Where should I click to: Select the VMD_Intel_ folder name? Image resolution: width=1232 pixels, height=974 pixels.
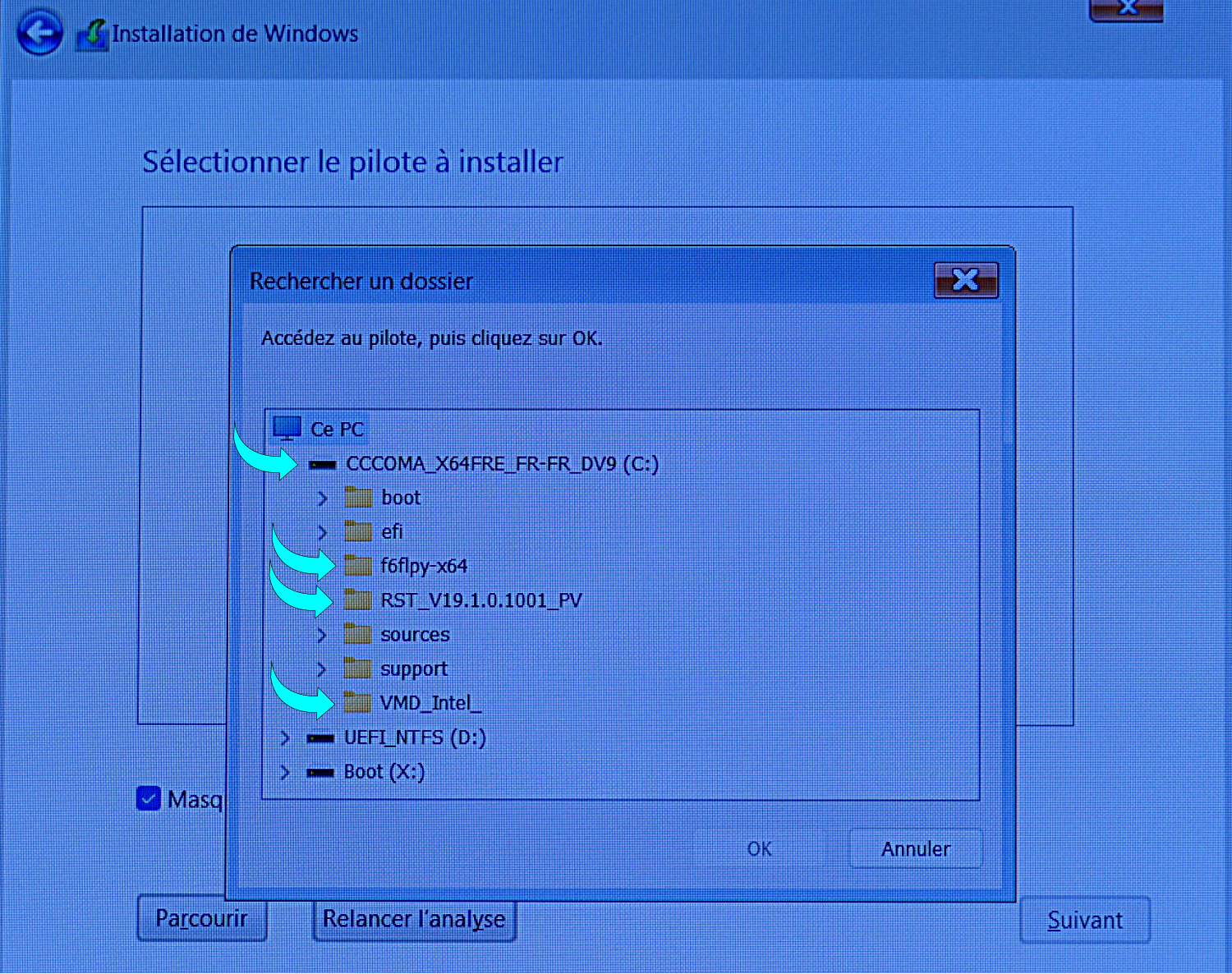click(430, 703)
